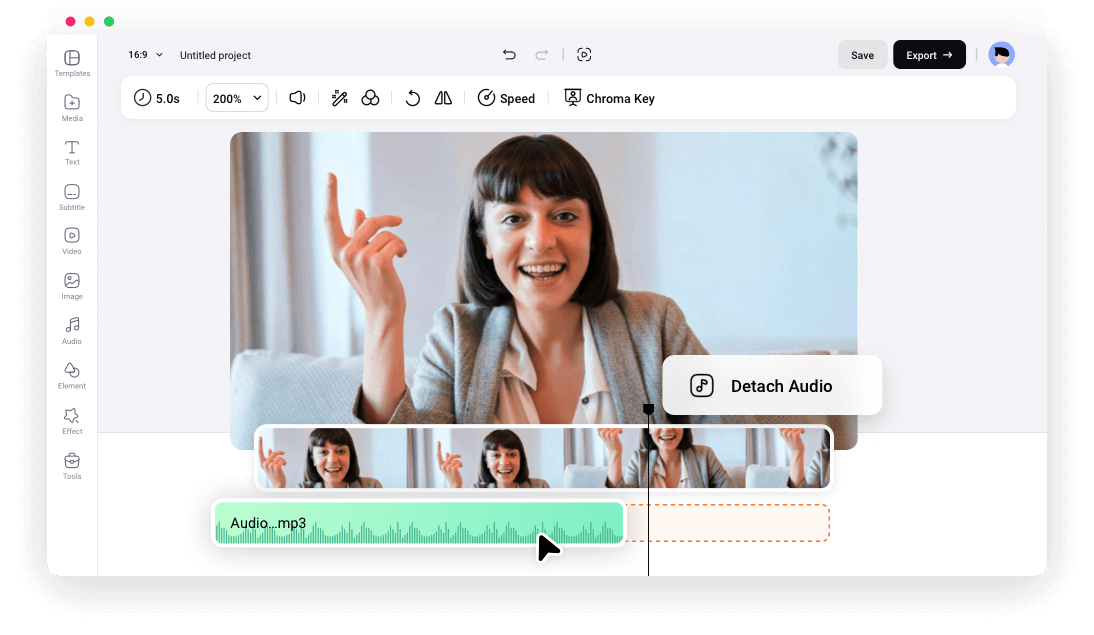Click the clock duration icon 5.0s
Screen dimensions: 1094x635
click(157, 98)
